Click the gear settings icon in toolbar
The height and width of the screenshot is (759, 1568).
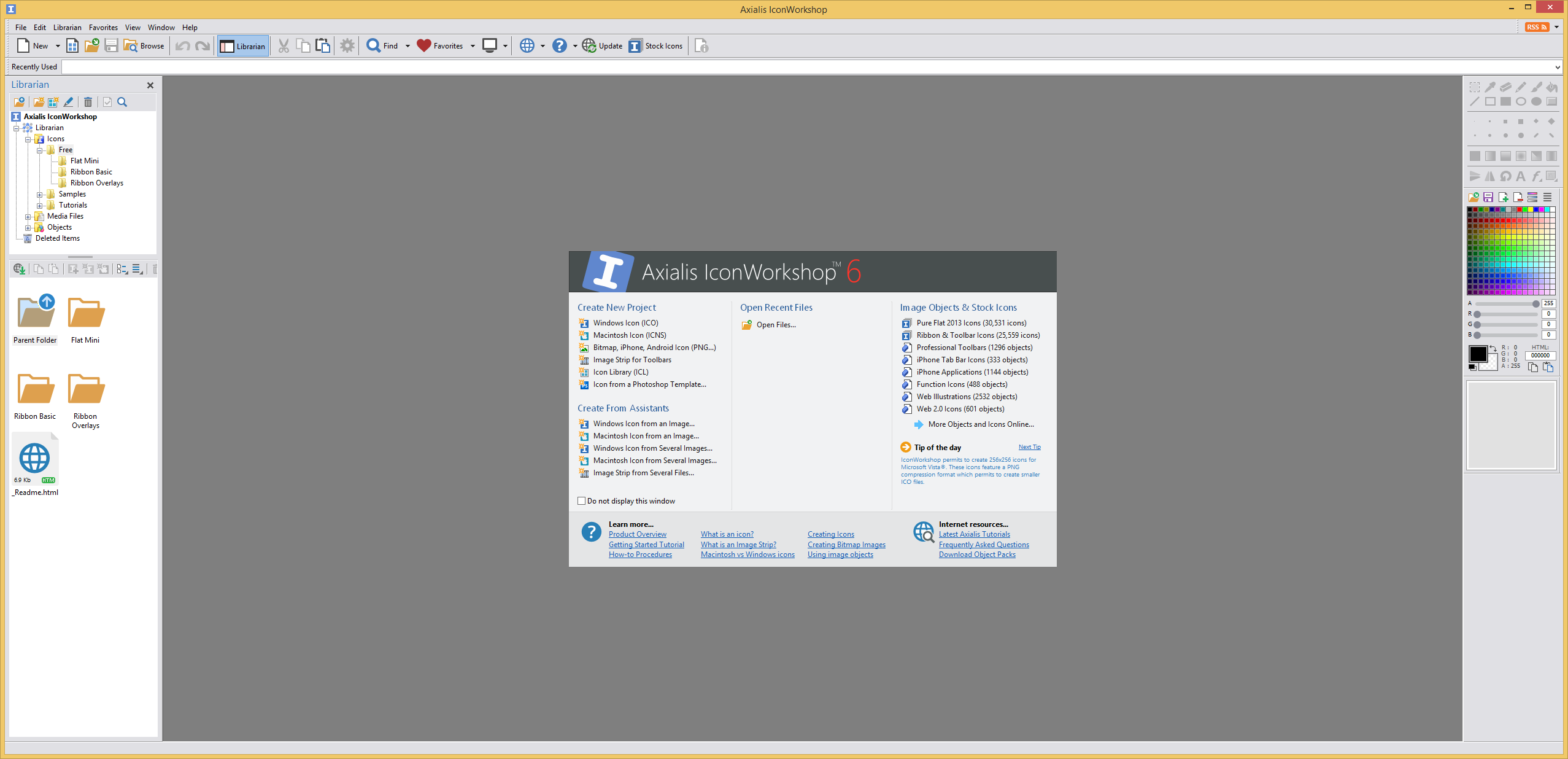[x=347, y=45]
